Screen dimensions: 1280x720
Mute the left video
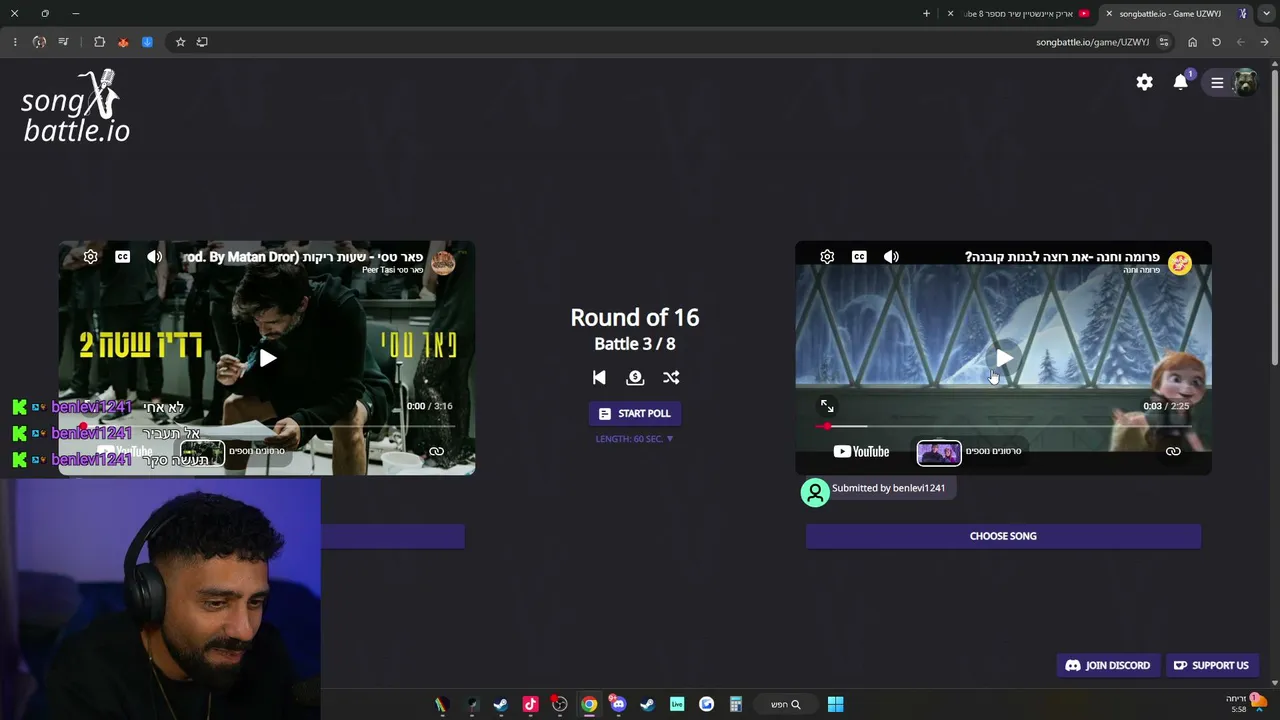click(154, 257)
